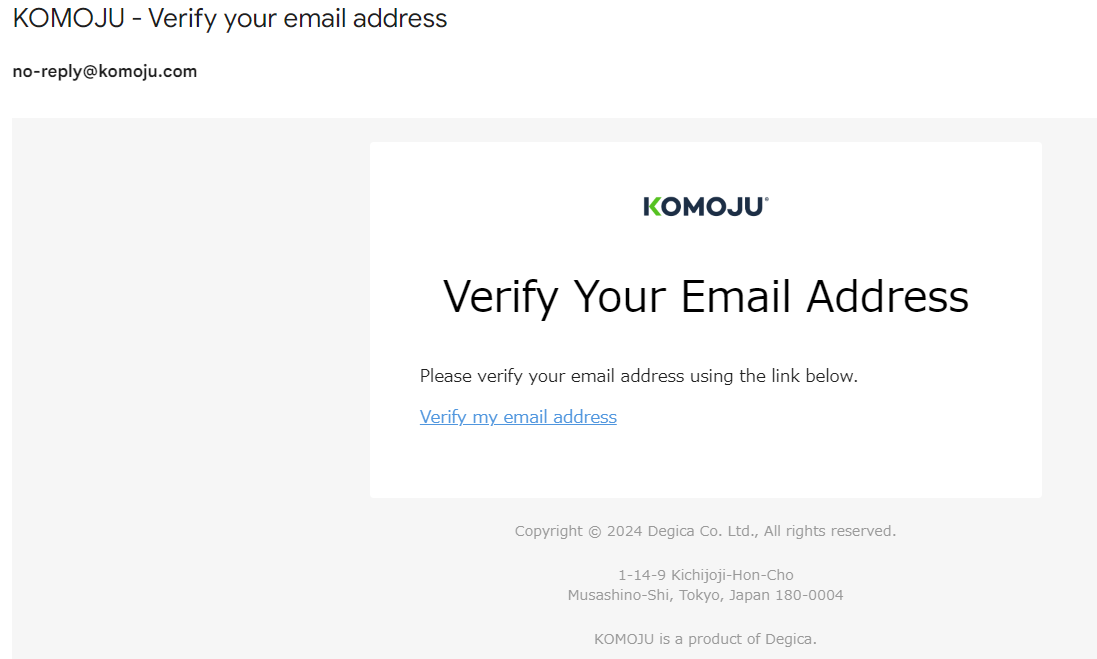This screenshot has width=1097, height=659.
Task: Click the 'Please verify your email address' sentence
Action: [x=638, y=377]
